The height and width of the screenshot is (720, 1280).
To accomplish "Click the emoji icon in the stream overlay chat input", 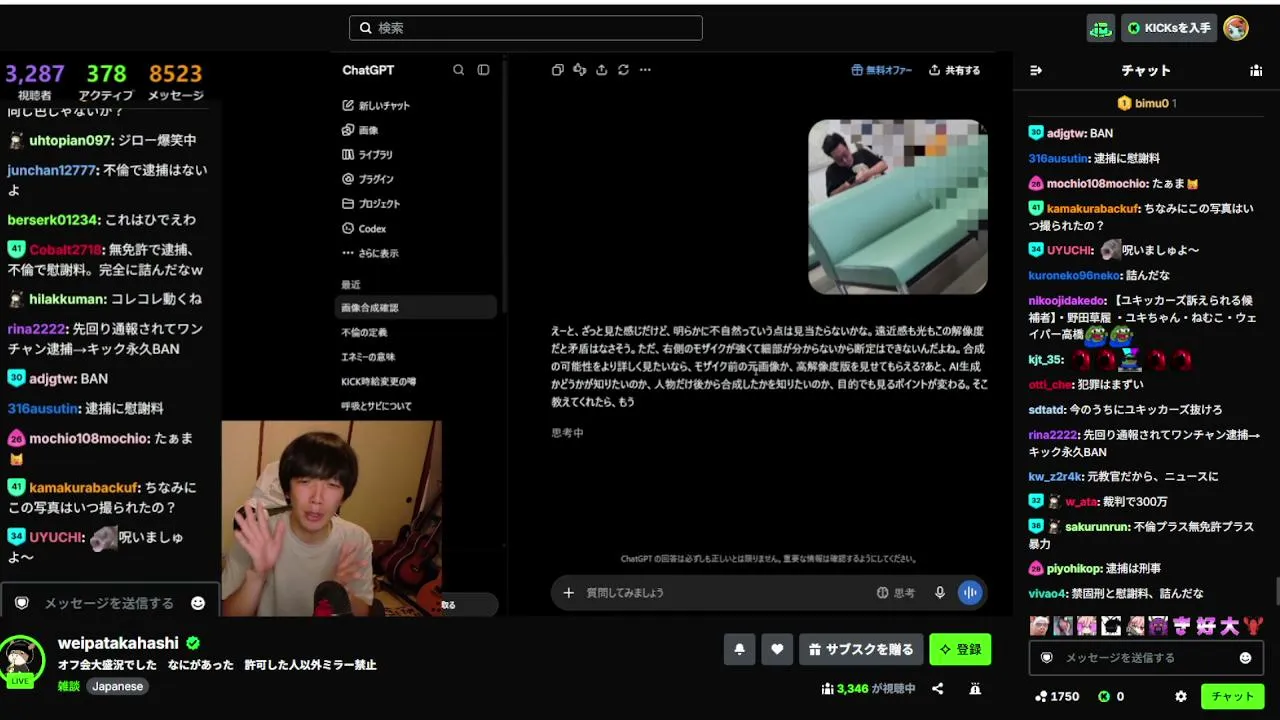I will 198,603.
